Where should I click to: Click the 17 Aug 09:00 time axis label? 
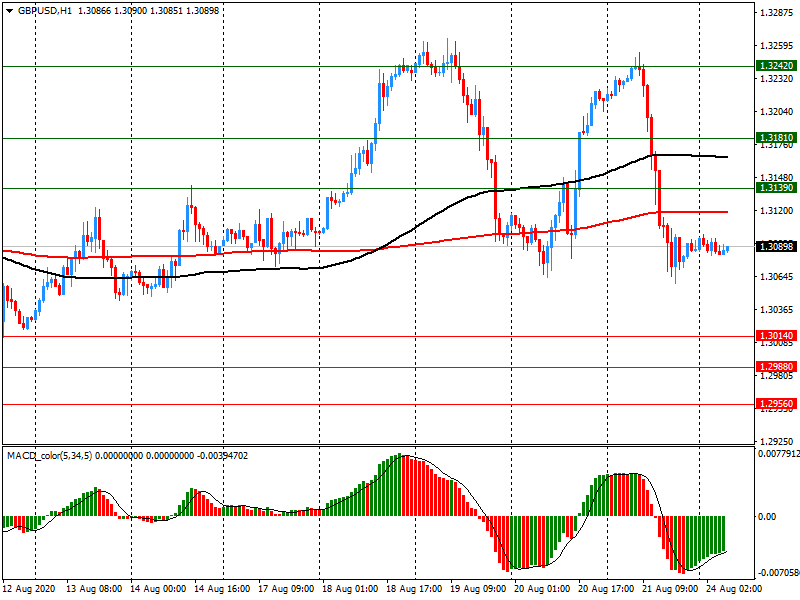[x=286, y=589]
